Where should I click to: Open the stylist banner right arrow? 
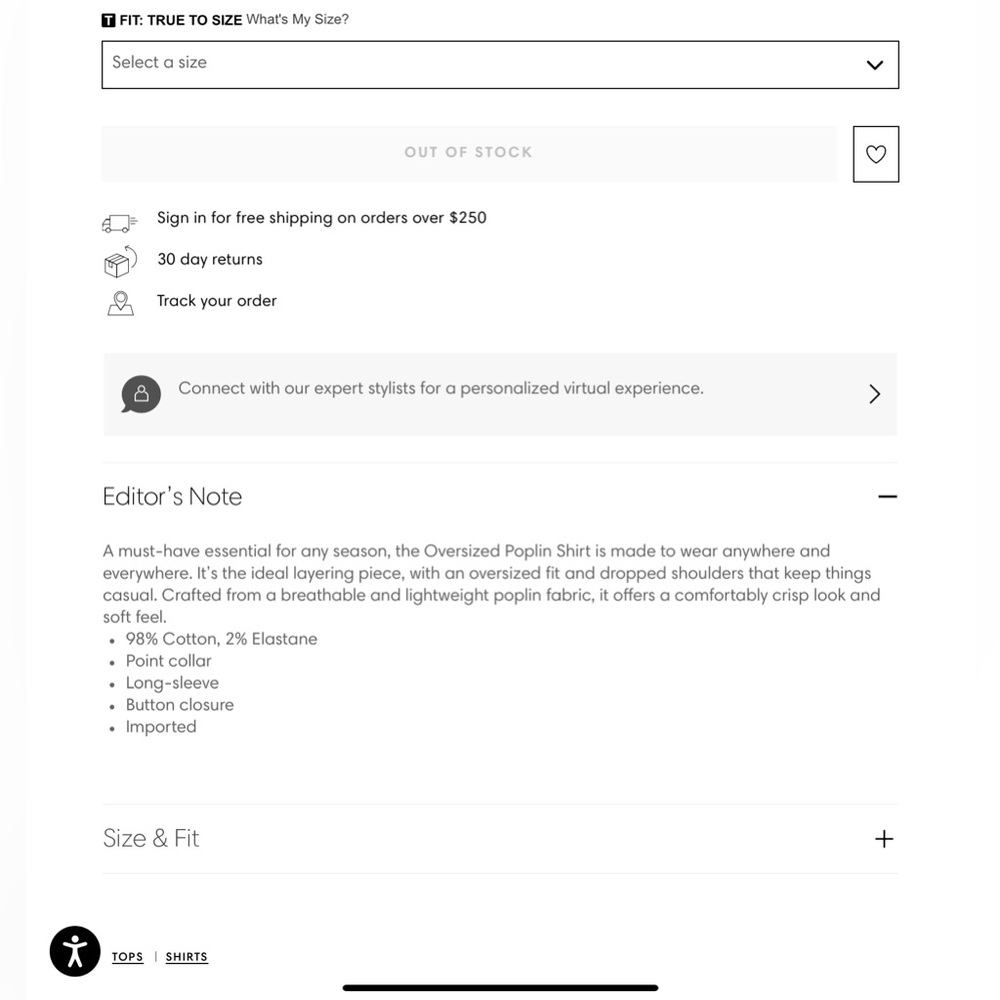click(874, 394)
